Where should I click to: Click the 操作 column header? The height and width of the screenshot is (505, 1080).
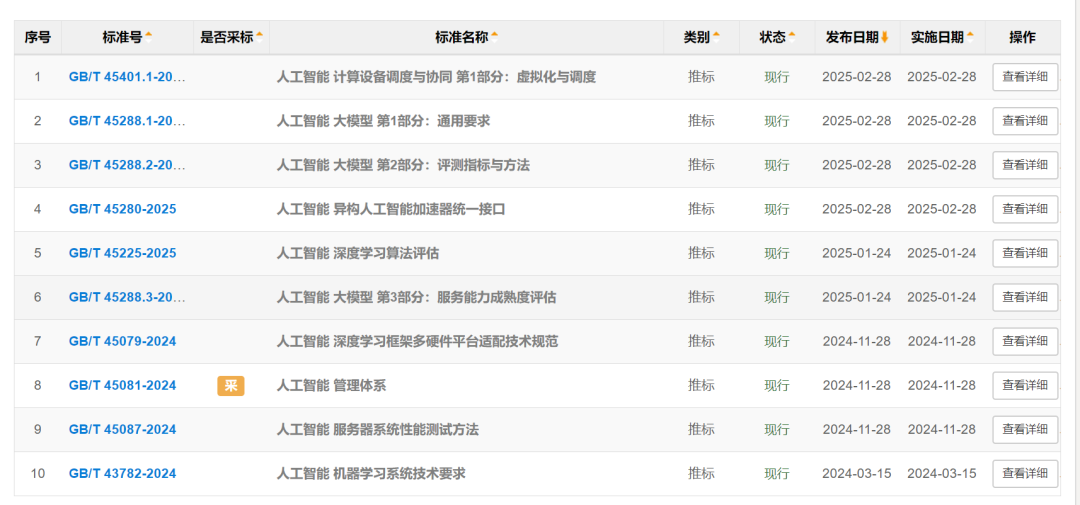[1022, 38]
